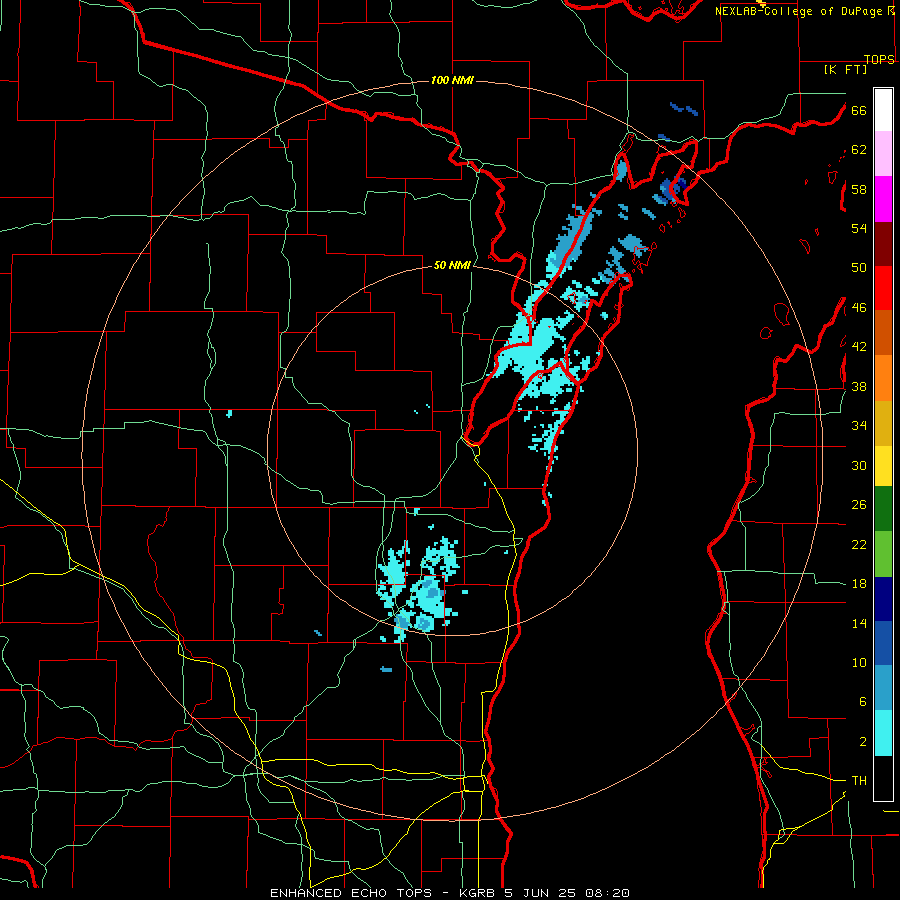Click the '14' legend value

(859, 623)
